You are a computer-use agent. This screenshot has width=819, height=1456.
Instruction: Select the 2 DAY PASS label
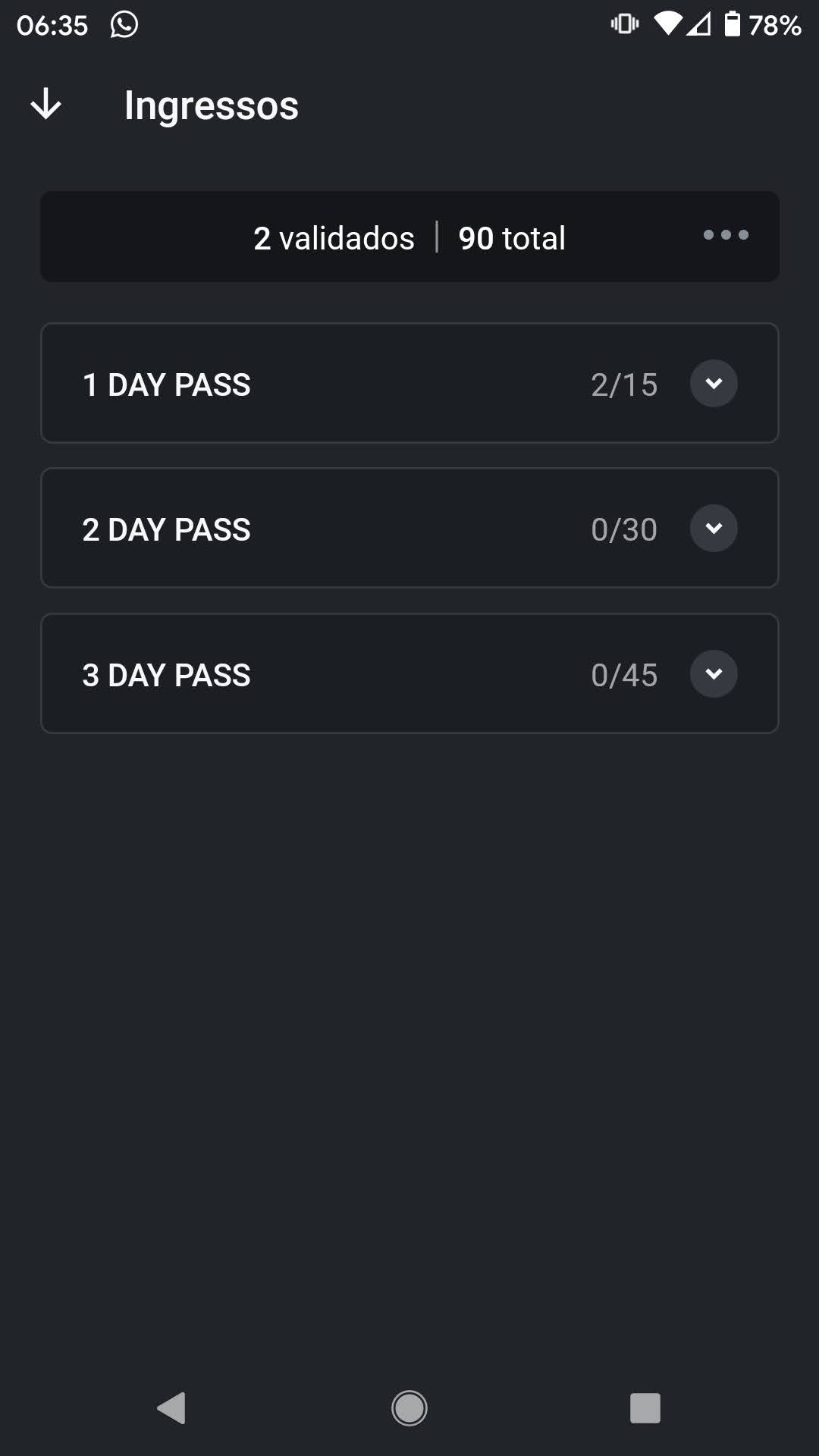tap(166, 529)
